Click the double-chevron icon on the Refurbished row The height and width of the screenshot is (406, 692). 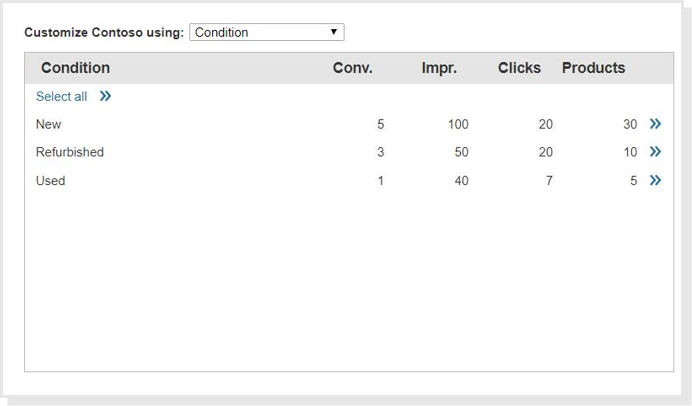point(655,152)
